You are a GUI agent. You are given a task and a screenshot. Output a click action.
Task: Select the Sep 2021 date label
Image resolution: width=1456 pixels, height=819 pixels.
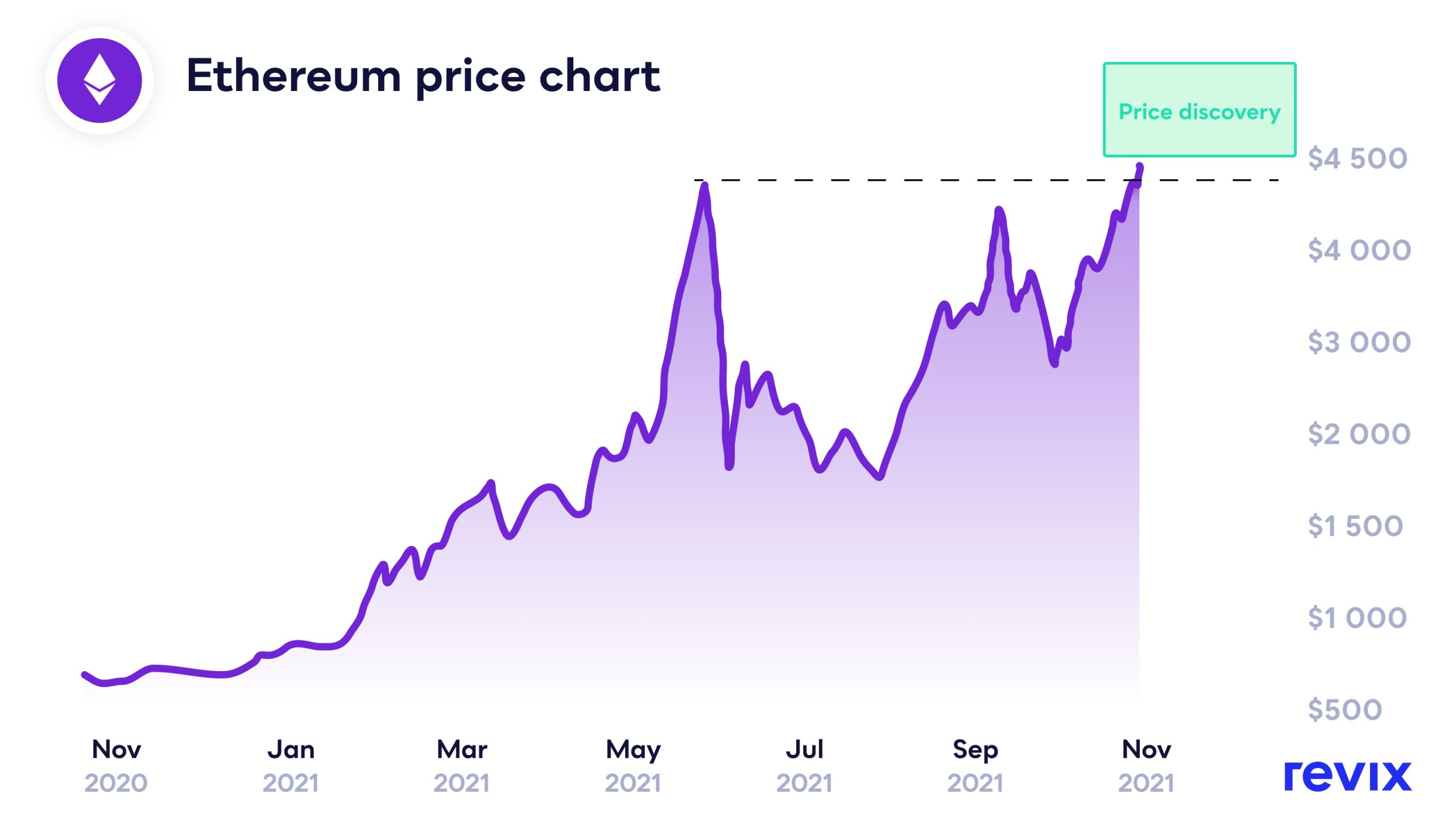[975, 766]
